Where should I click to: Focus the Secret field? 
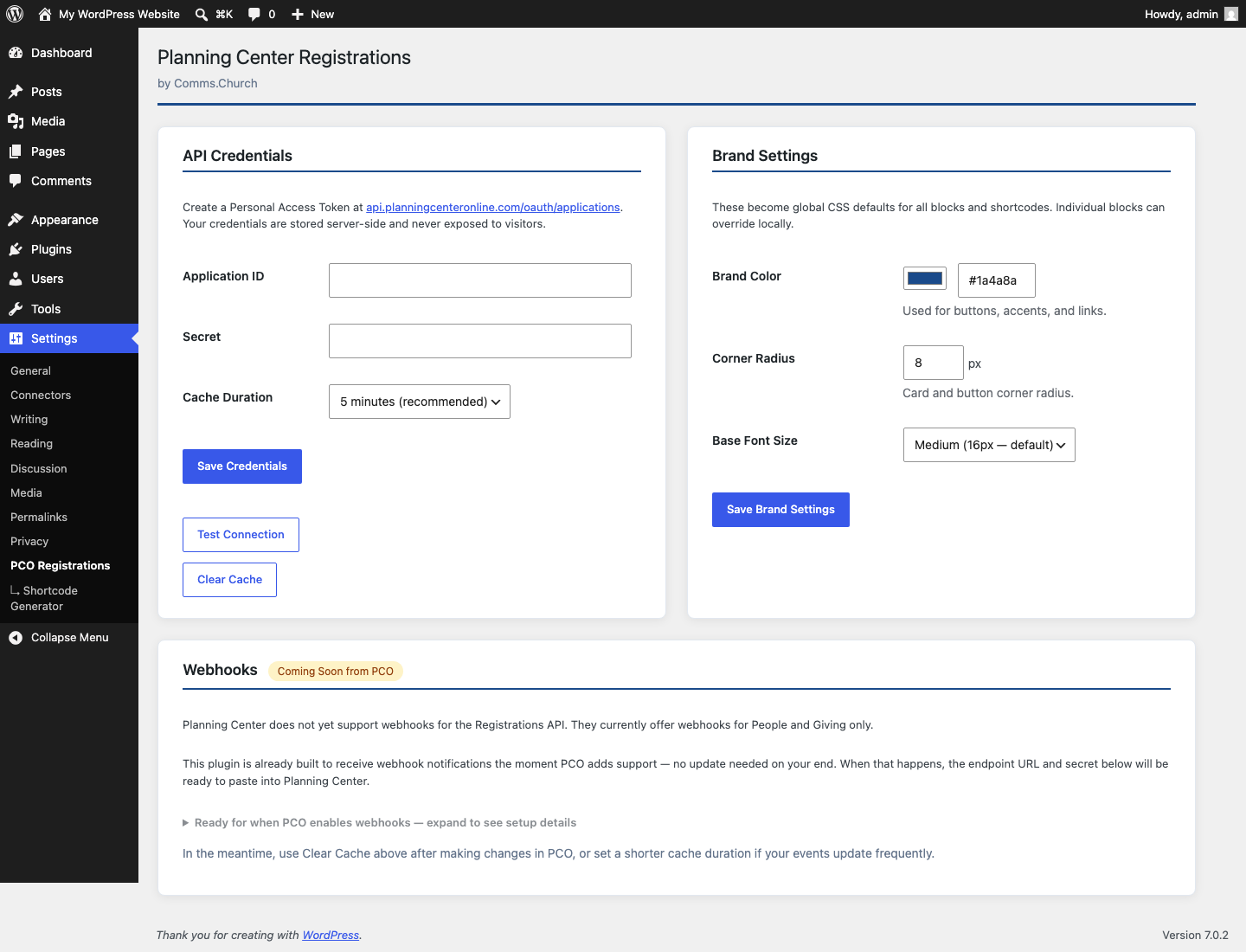[x=480, y=341]
